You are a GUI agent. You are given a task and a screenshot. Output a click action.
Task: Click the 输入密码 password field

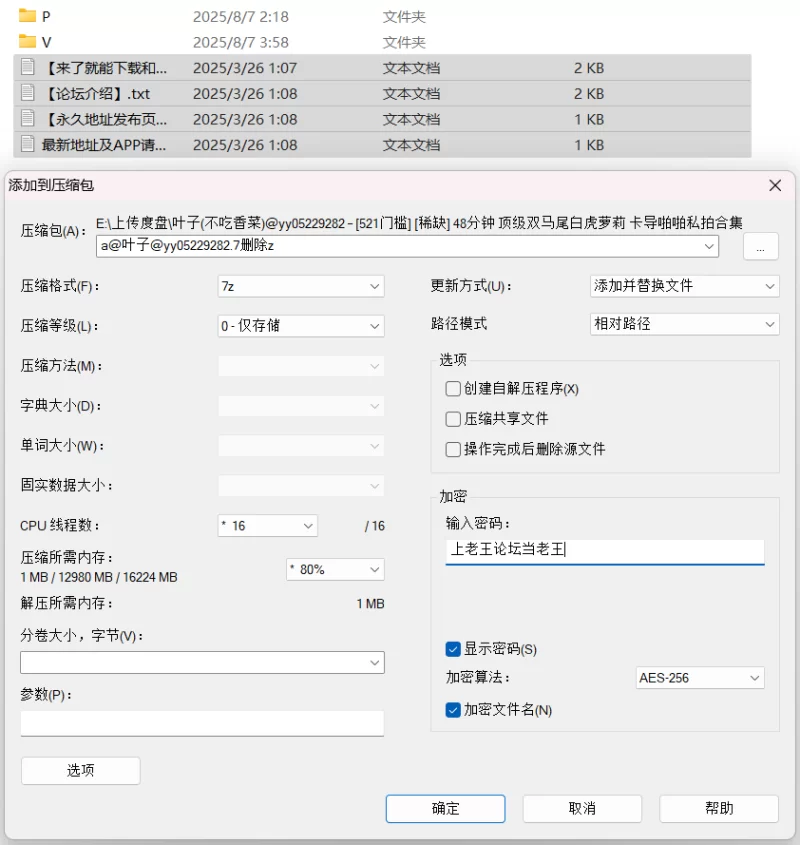coord(605,551)
